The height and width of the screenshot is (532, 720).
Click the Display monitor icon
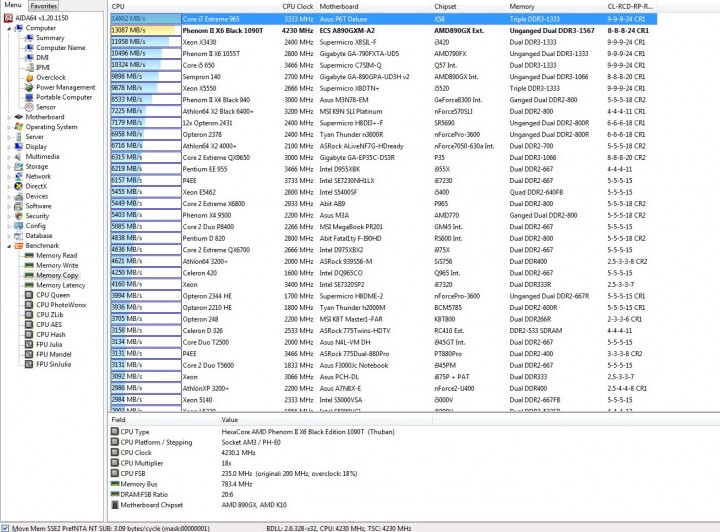19,146
